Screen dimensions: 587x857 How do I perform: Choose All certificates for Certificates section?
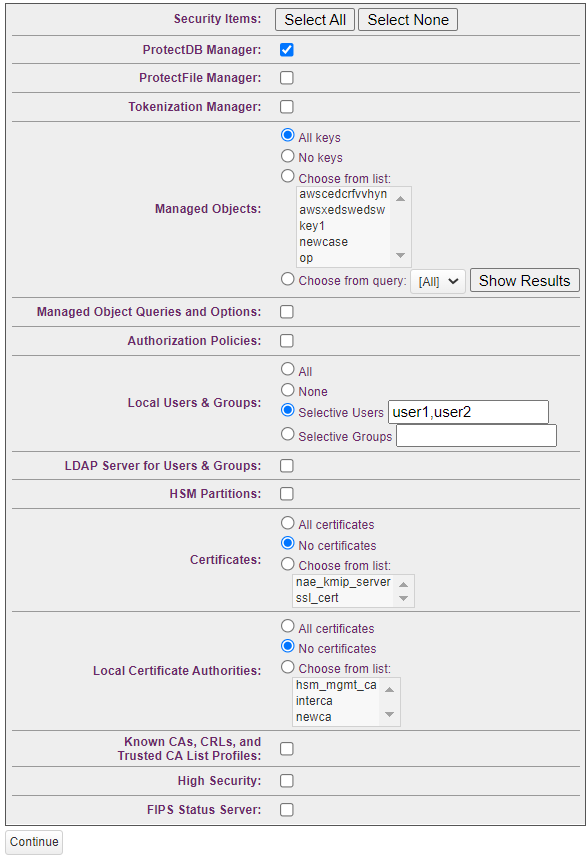287,523
